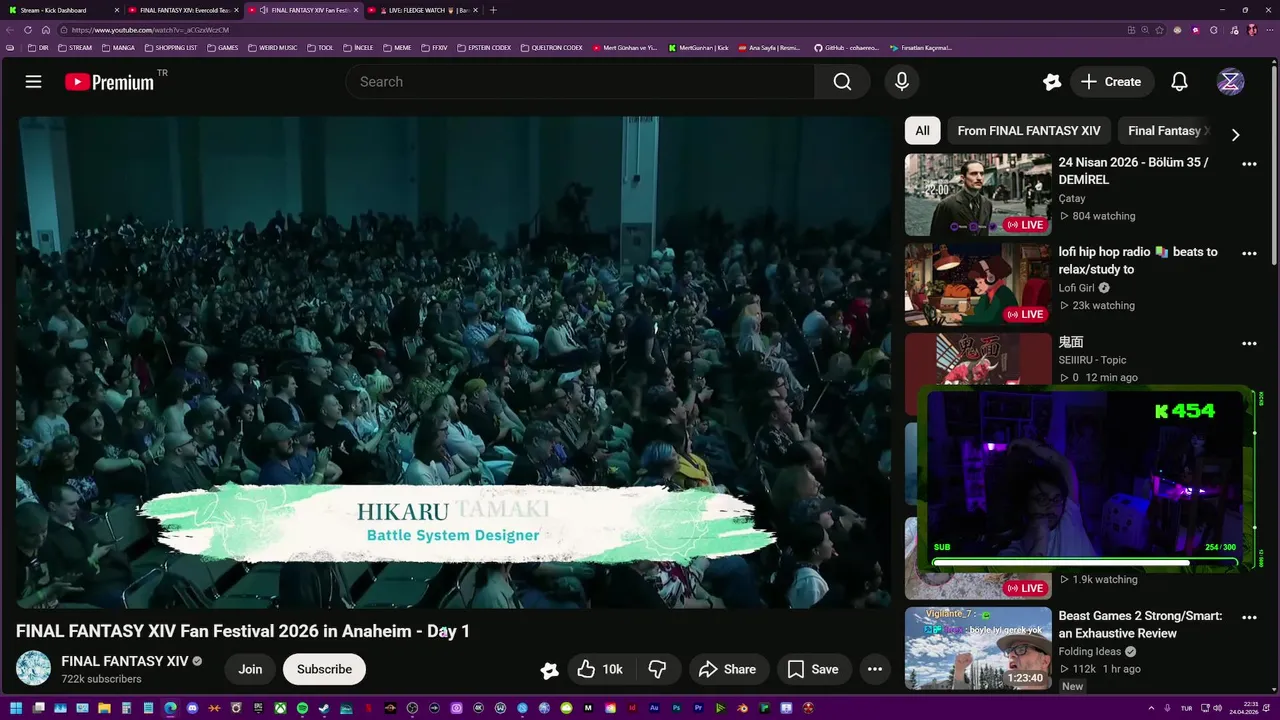Click the Share button
The width and height of the screenshot is (1280, 720).
pos(727,669)
